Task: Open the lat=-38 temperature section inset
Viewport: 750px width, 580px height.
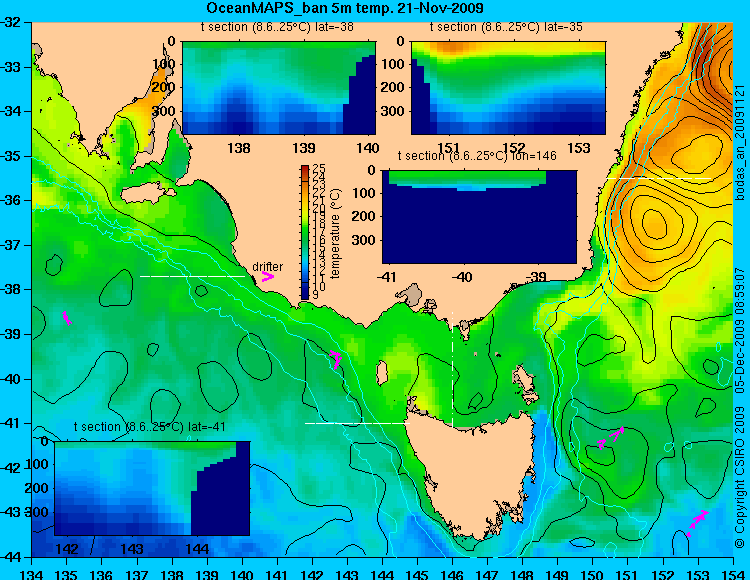Action: (x=279, y=88)
